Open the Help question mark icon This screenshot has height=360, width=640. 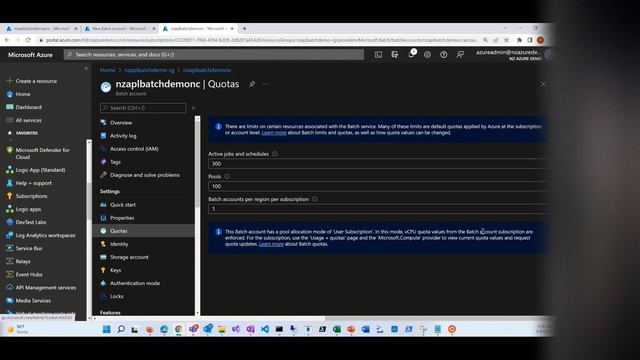point(444,55)
